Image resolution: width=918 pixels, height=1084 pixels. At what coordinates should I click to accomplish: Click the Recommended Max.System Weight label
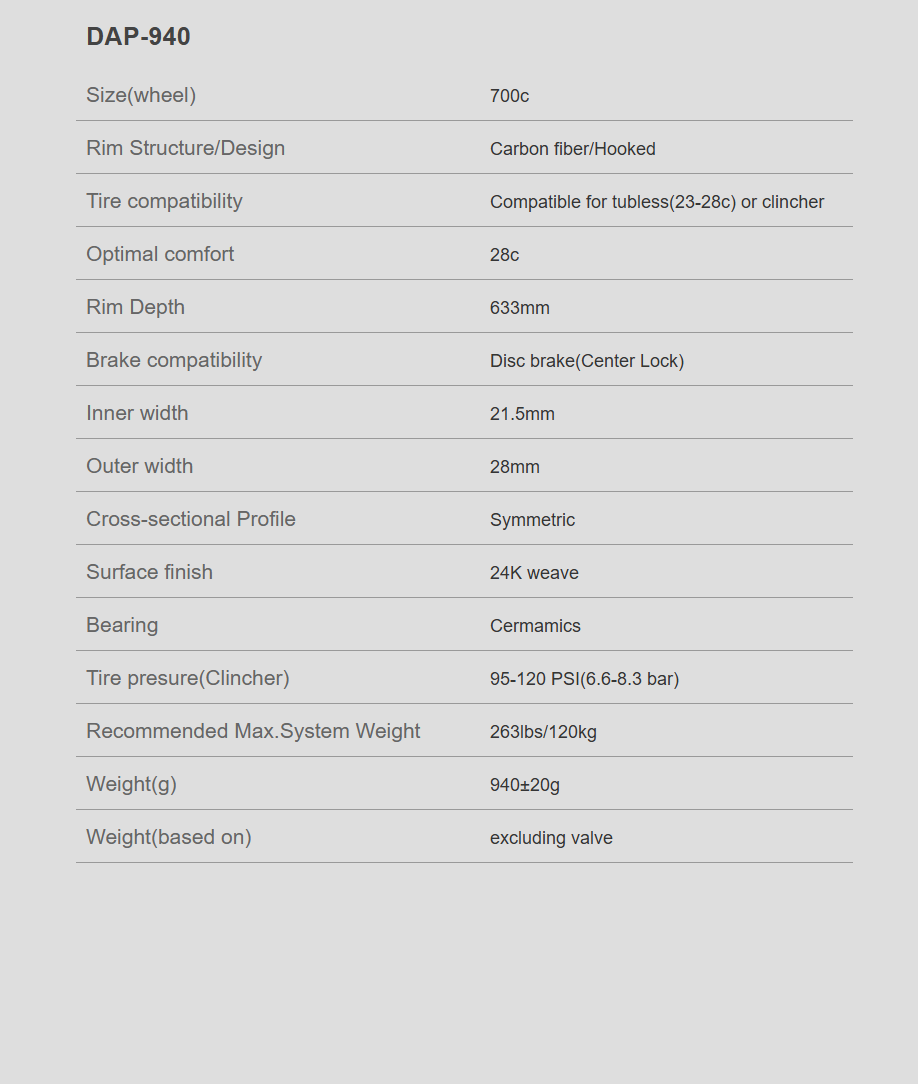click(x=253, y=731)
